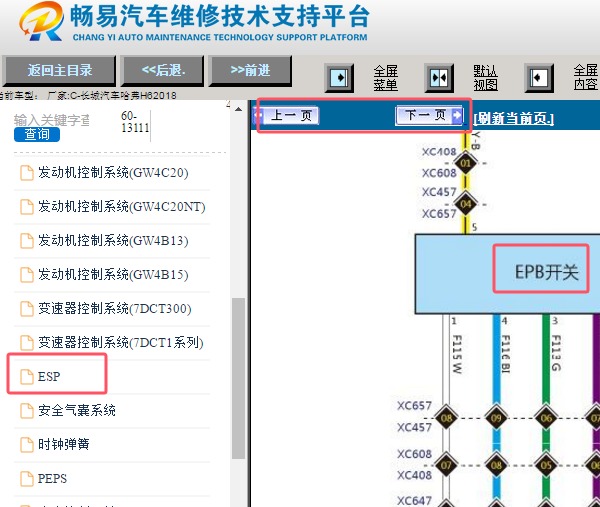Screen dimensions: 600x507
Task: Click the 刷新当前页 link
Action: (514, 119)
